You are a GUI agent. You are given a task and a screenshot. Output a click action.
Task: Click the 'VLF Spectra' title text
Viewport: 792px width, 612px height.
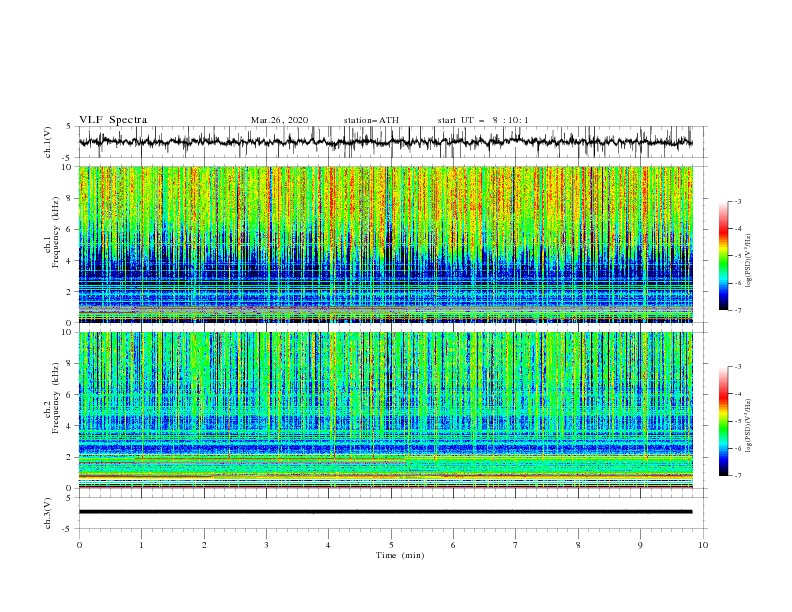(x=113, y=120)
